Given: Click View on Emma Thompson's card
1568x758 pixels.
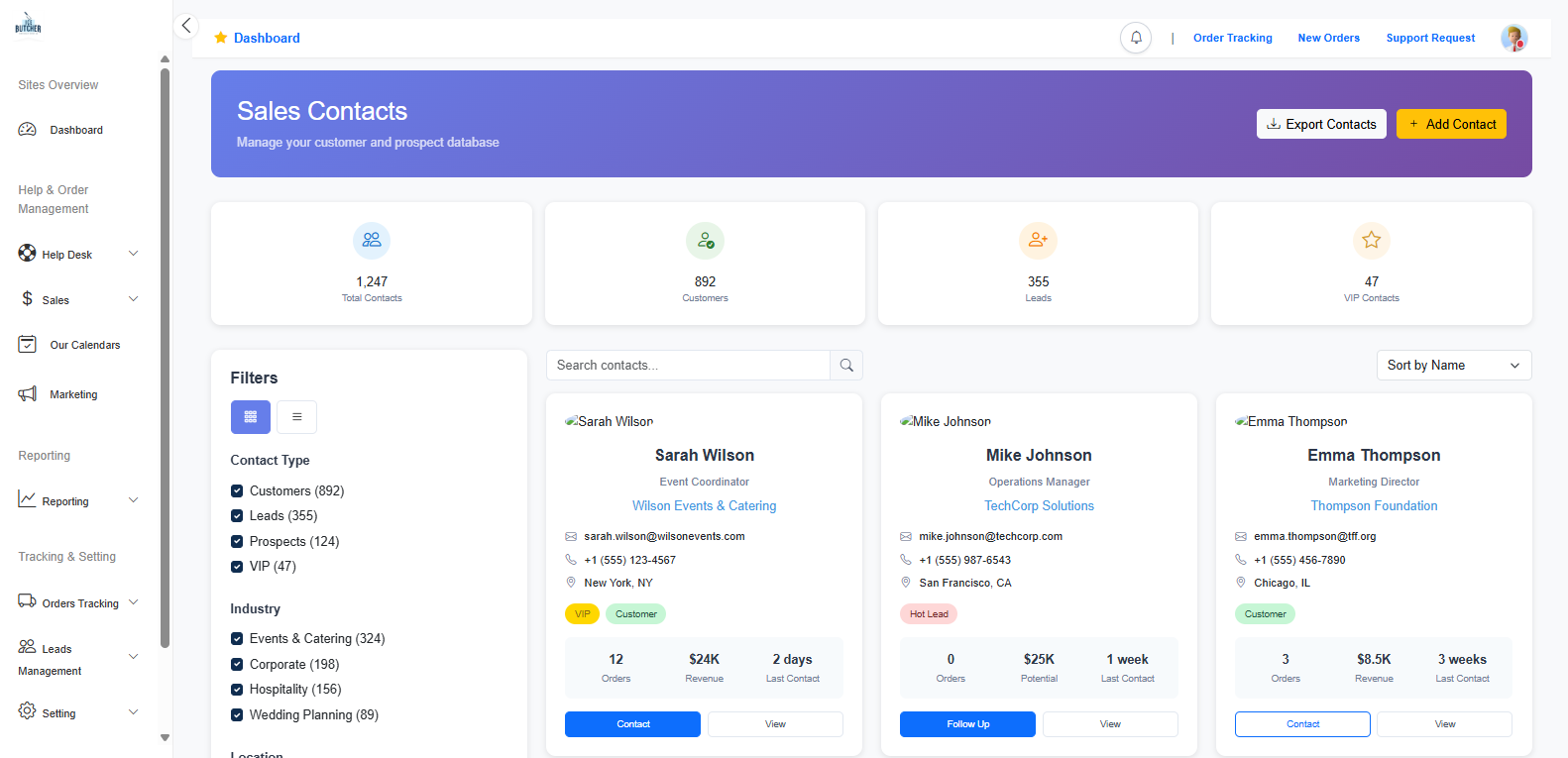Looking at the screenshot, I should (x=1444, y=724).
